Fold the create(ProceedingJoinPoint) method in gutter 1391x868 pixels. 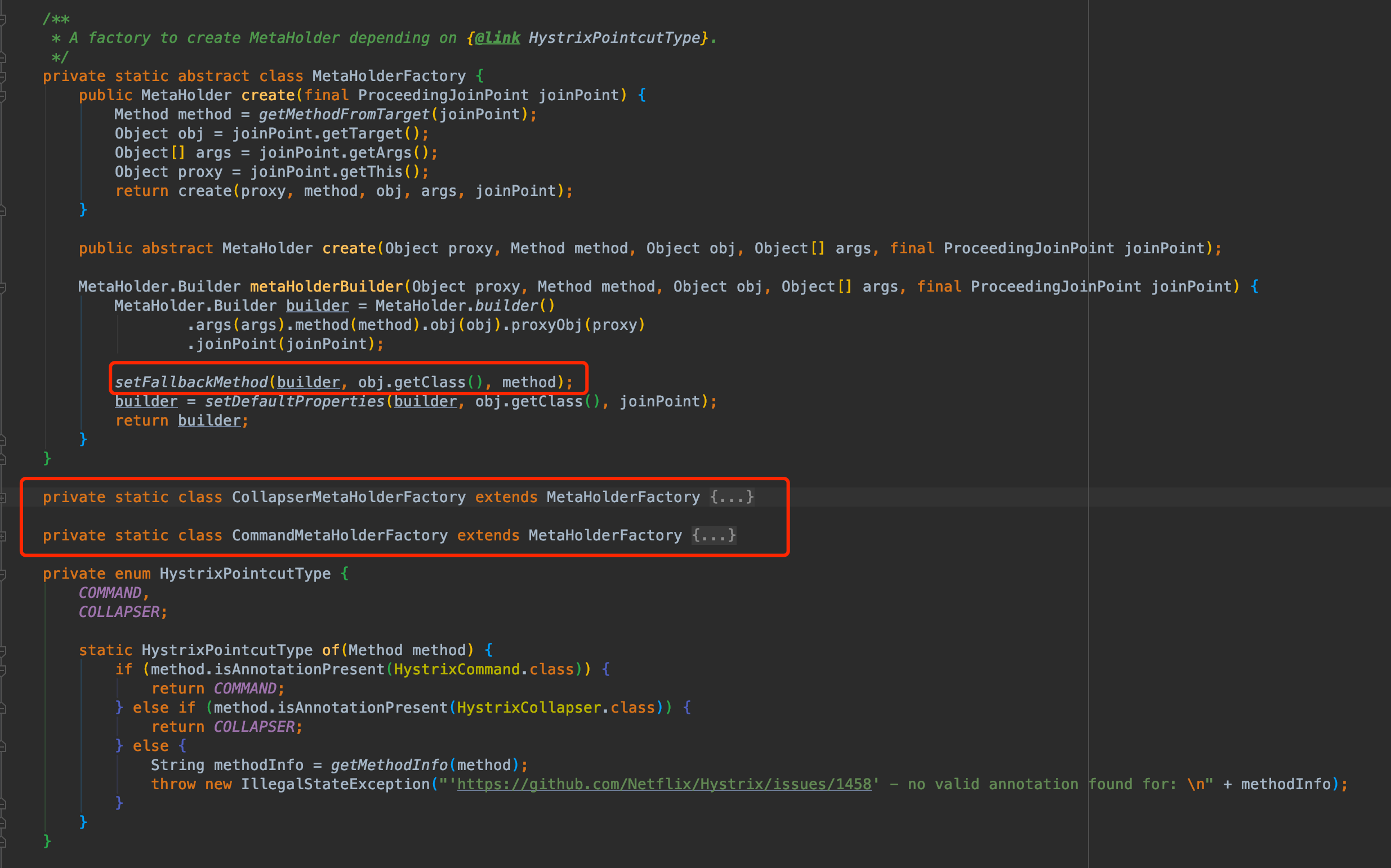point(3,96)
